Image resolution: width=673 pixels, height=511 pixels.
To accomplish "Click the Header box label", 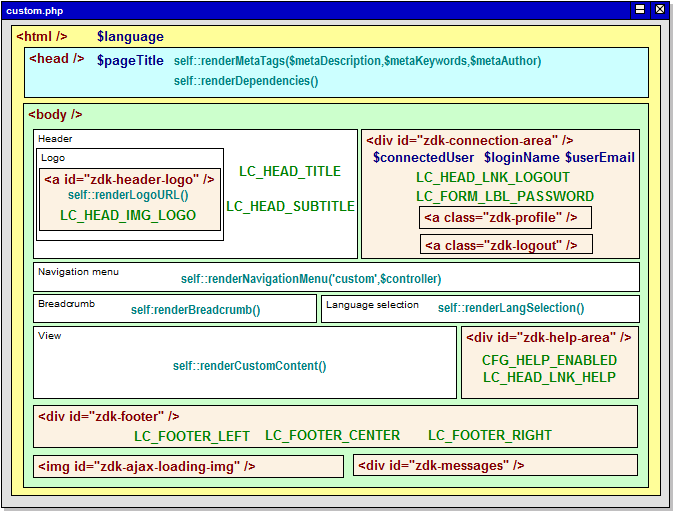I will pyautogui.click(x=55, y=139).
